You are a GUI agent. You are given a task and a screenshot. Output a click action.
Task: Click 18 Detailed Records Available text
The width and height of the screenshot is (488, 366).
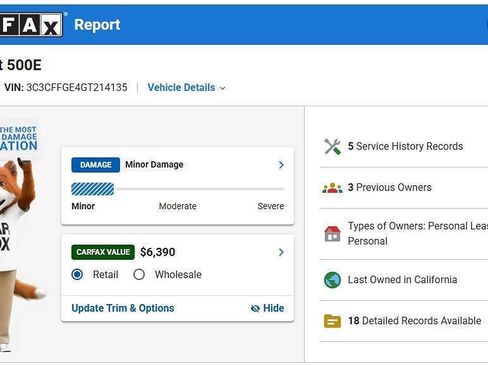click(415, 321)
